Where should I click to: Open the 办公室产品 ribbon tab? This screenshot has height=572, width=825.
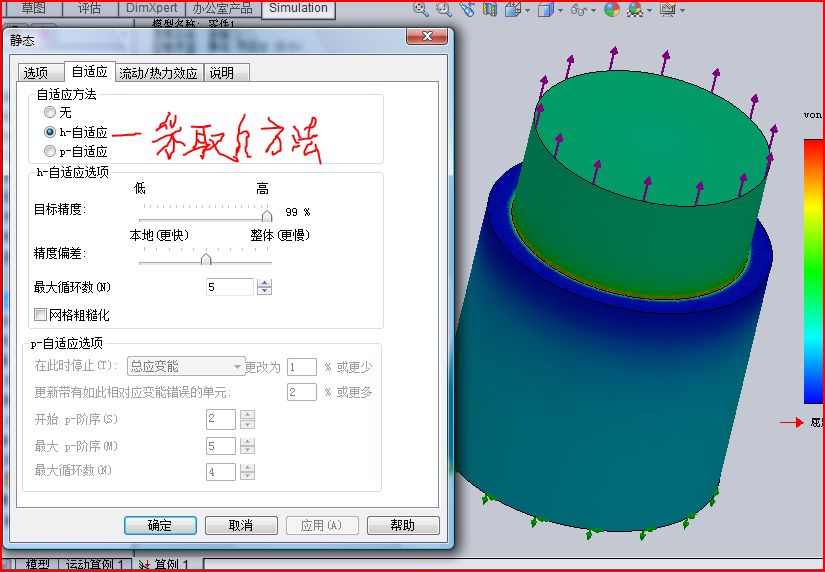223,8
